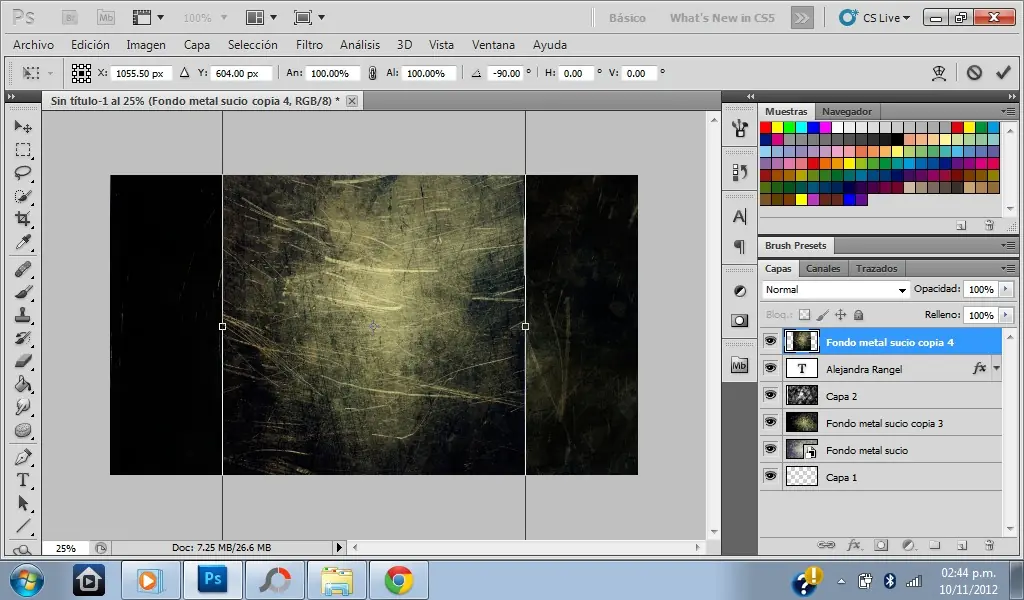Toggle visibility of Fondo metal sucio layer
The image size is (1024, 600).
point(770,450)
